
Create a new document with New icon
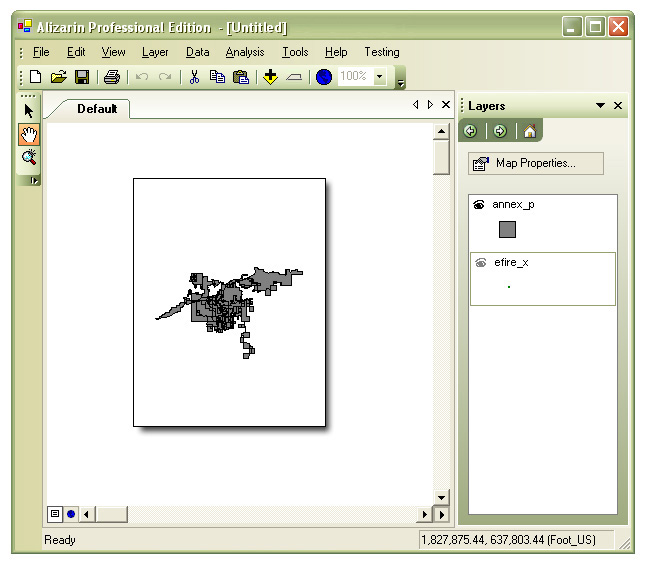[36, 77]
